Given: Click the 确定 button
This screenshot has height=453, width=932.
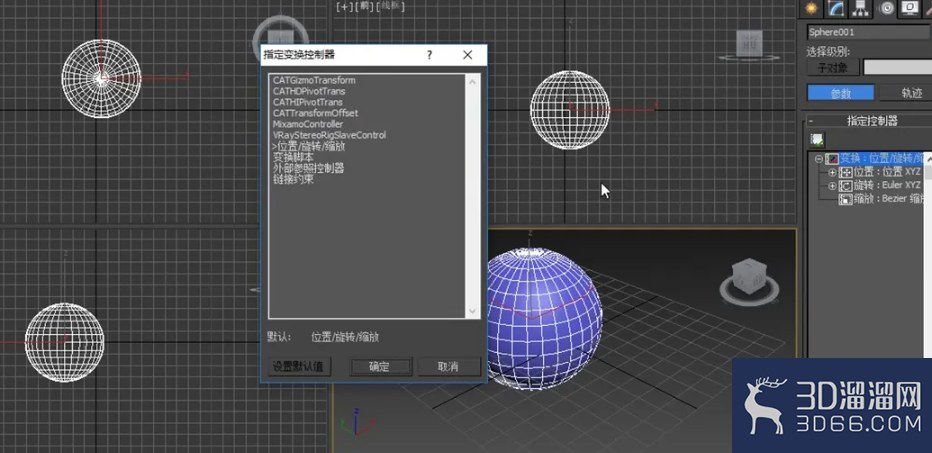Looking at the screenshot, I should tap(380, 367).
